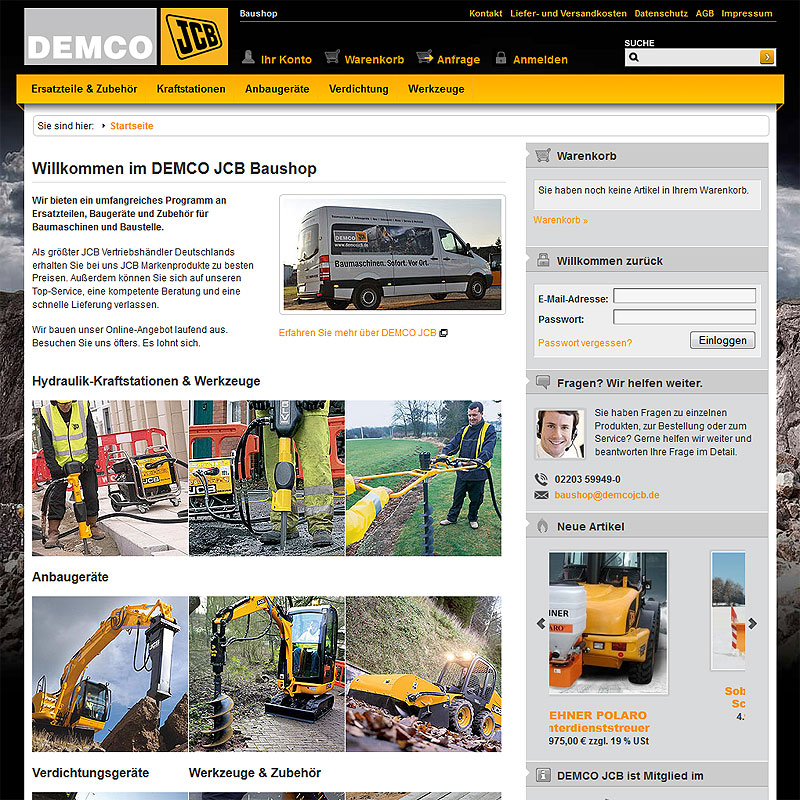Click the support agent headset photo
Screen dimensions: 800x800
coord(560,434)
